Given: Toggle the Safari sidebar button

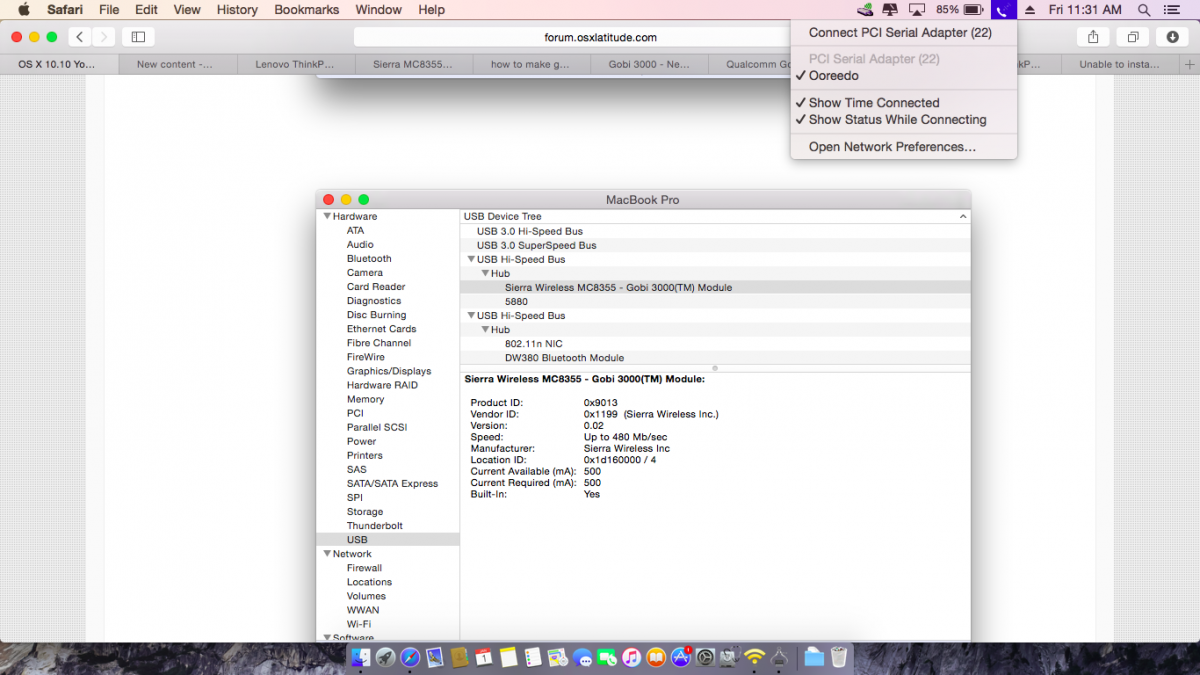Looking at the screenshot, I should (138, 37).
